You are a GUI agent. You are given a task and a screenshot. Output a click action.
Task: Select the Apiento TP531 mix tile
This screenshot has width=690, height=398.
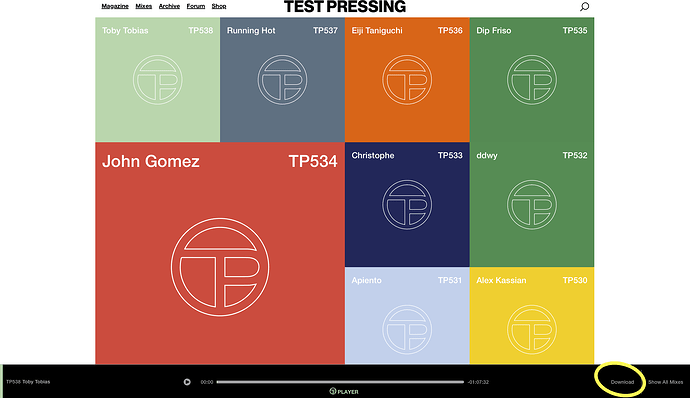[407, 316]
